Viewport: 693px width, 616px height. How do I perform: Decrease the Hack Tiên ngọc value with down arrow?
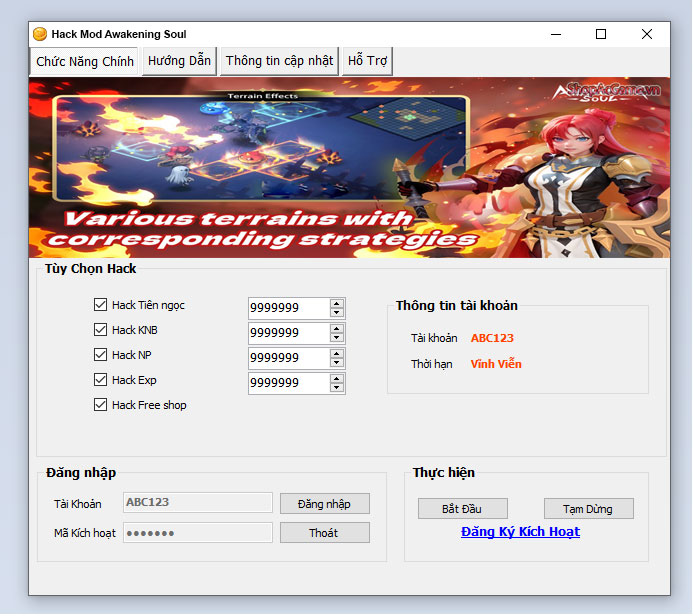tap(337, 312)
